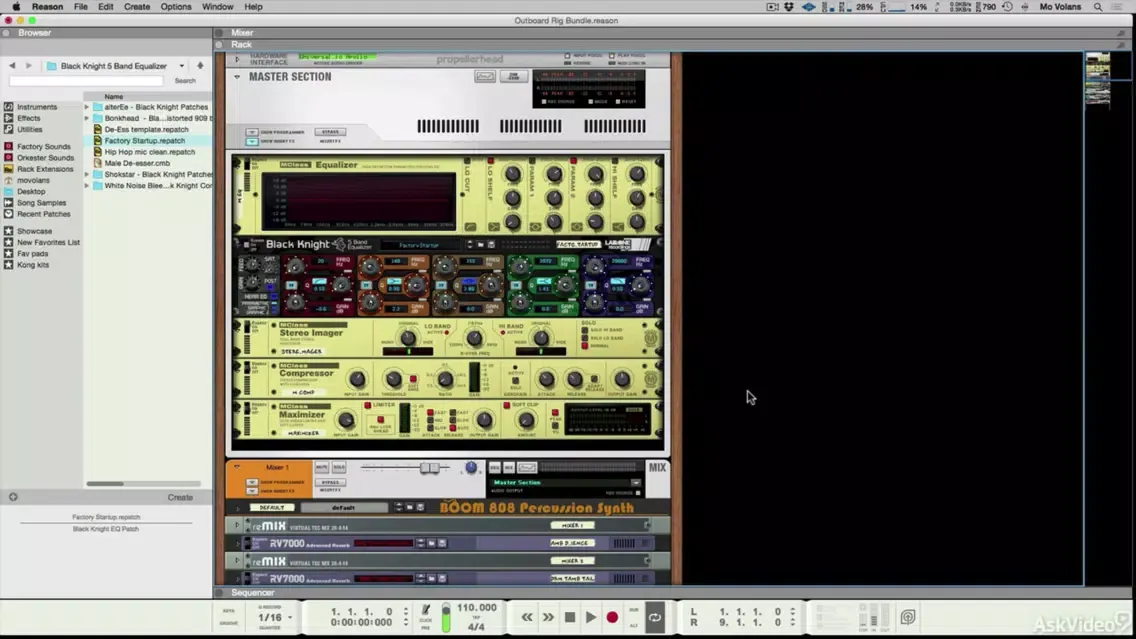Open Factory Sounds location
The image size is (1136, 639).
[43, 146]
